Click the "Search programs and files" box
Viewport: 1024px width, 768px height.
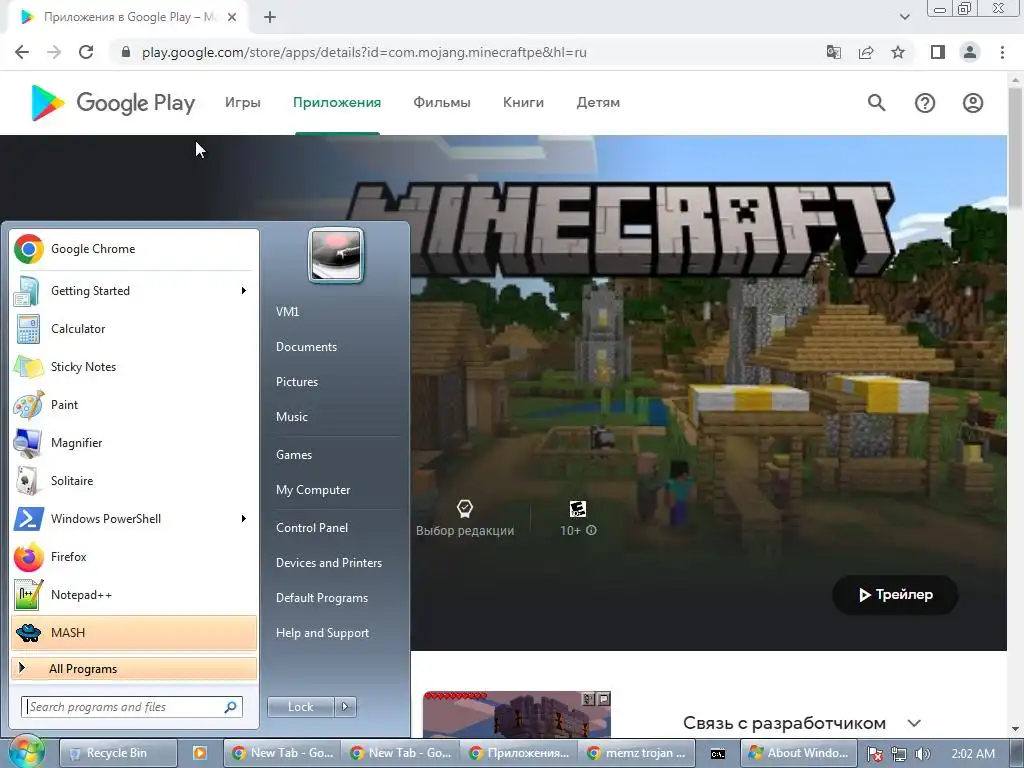(132, 707)
